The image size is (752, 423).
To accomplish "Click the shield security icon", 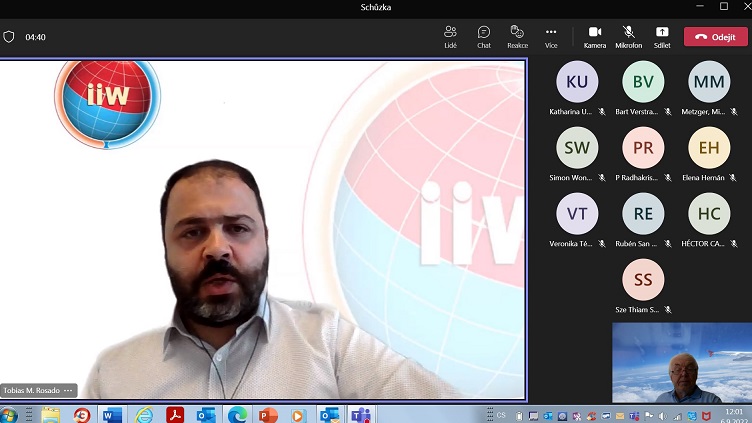I will point(9,37).
